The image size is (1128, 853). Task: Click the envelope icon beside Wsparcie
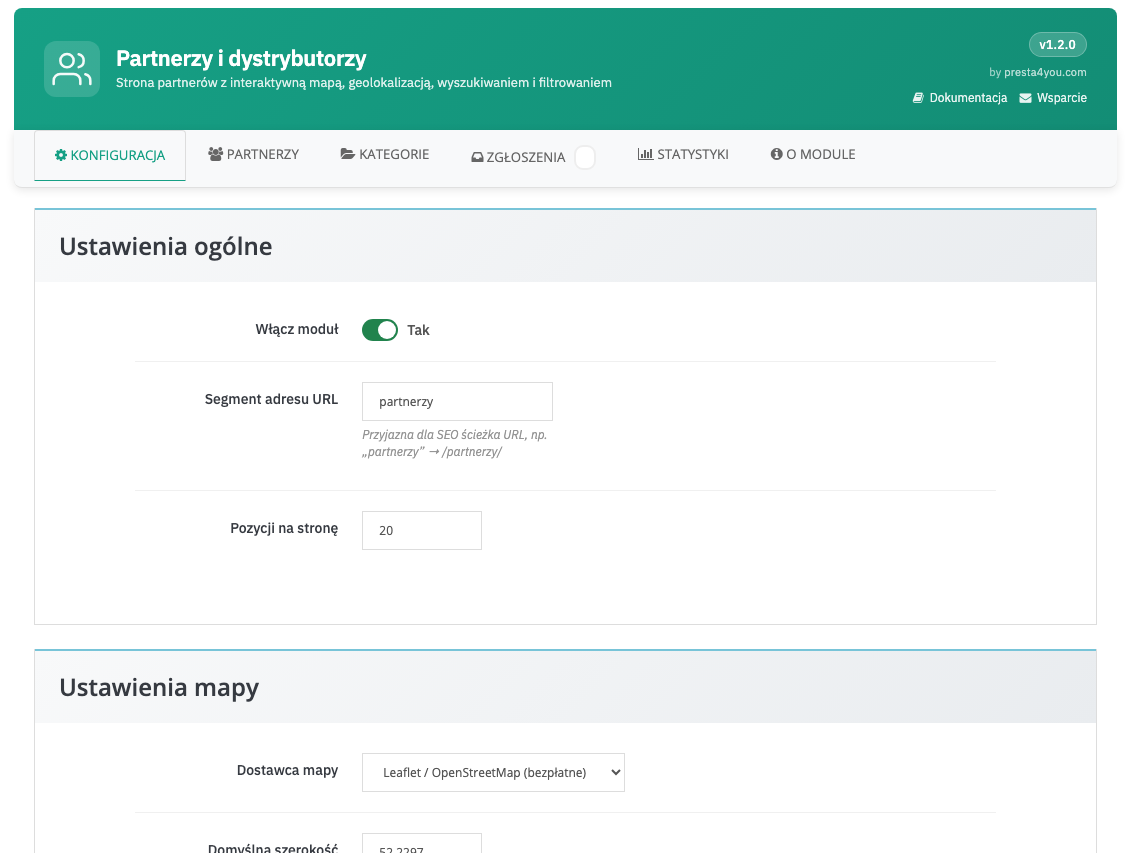pyautogui.click(x=1025, y=98)
